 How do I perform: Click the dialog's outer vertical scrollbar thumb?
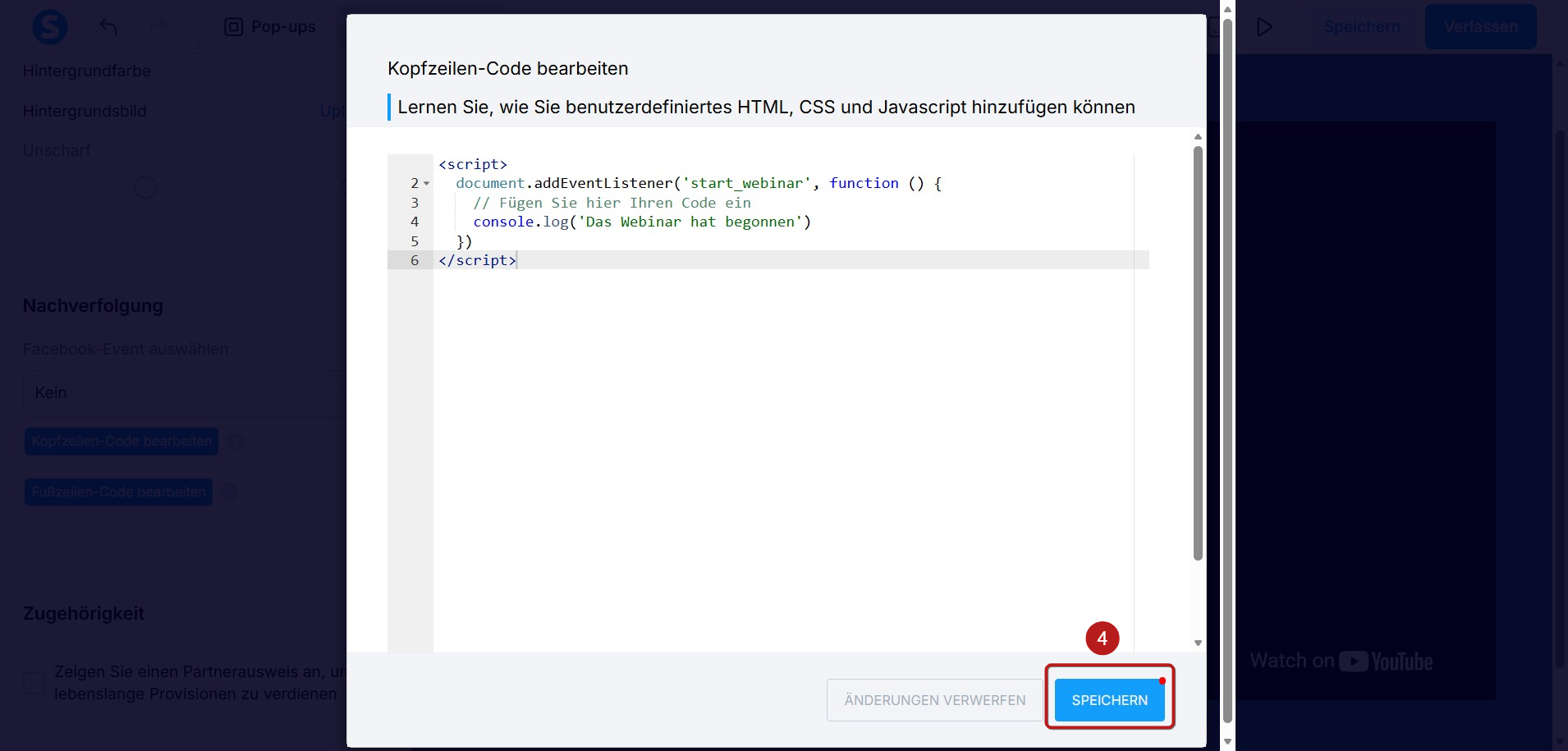[1227, 369]
